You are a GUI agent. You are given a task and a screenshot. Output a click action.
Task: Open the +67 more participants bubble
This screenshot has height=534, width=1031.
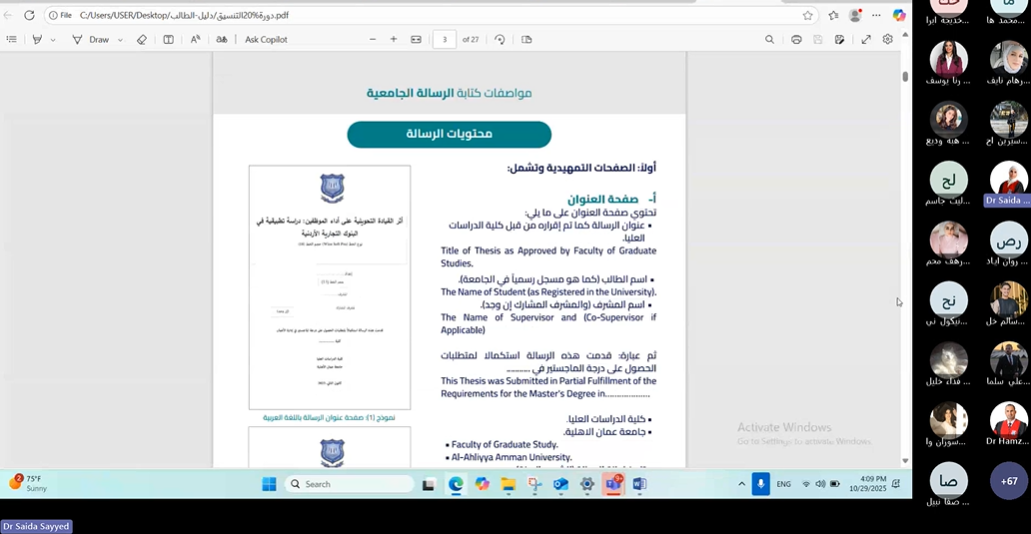click(1008, 481)
